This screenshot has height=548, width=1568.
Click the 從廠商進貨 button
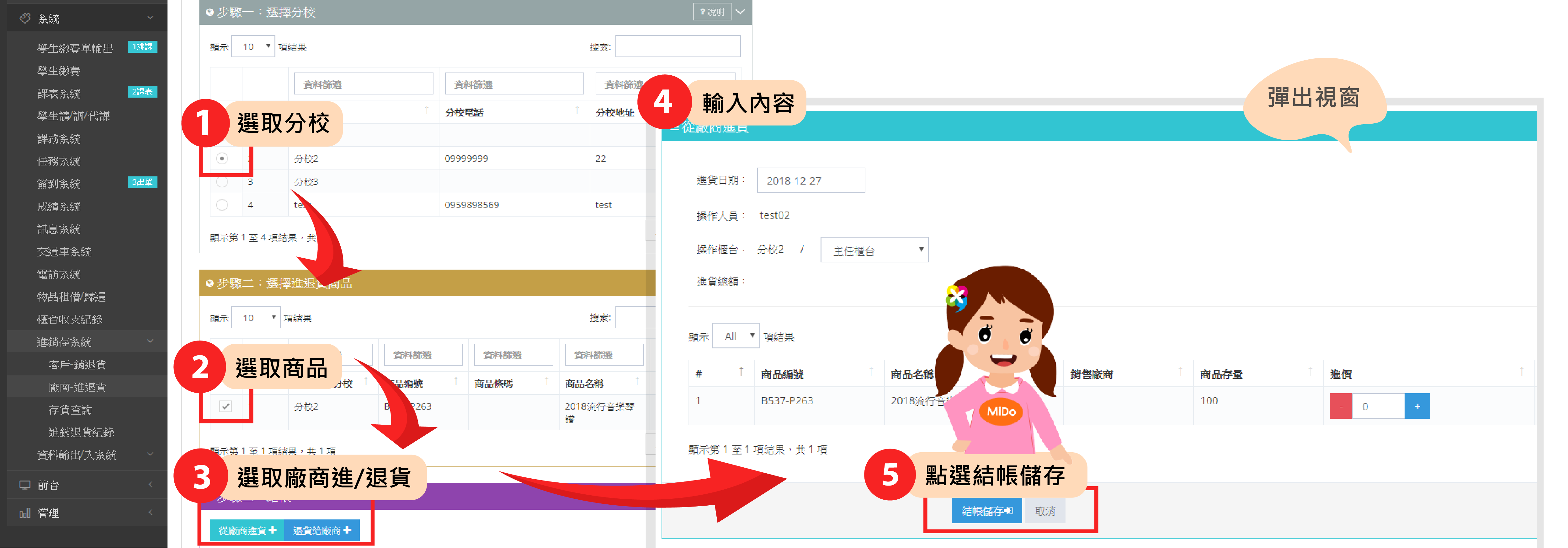tap(247, 530)
